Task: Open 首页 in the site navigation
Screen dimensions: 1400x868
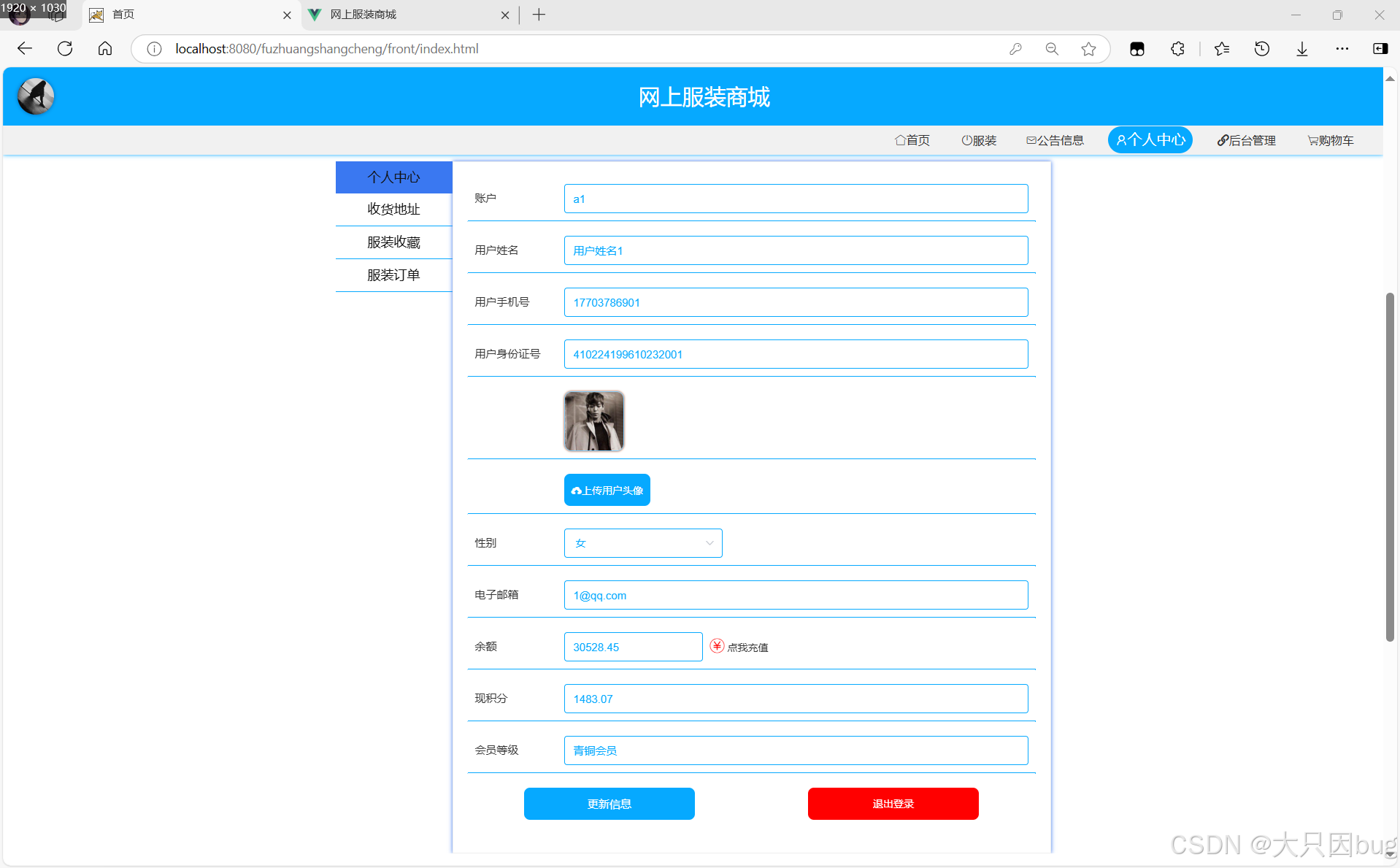Action: pos(912,140)
